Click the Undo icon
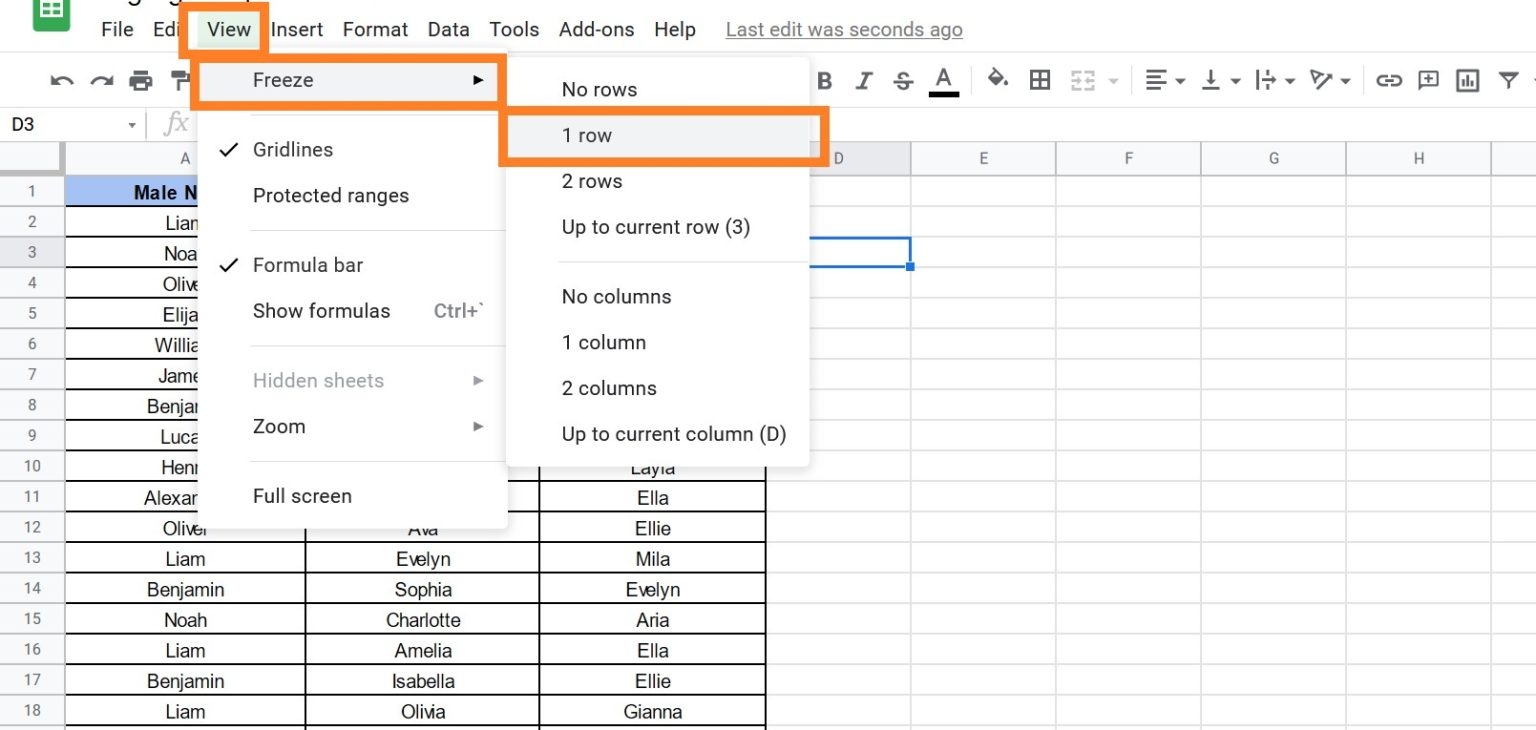 (x=61, y=80)
